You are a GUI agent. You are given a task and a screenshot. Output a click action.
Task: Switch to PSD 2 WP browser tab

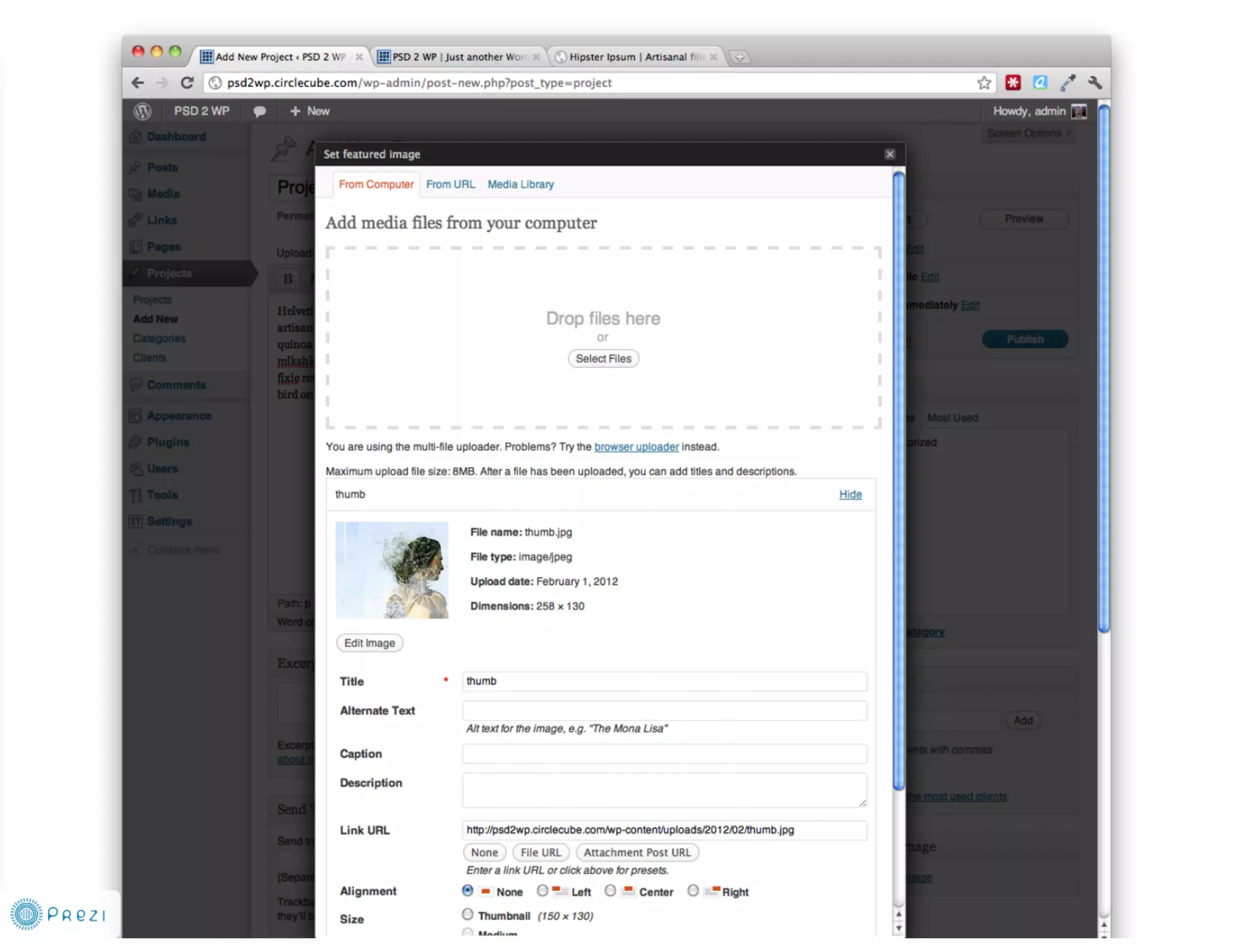click(458, 57)
